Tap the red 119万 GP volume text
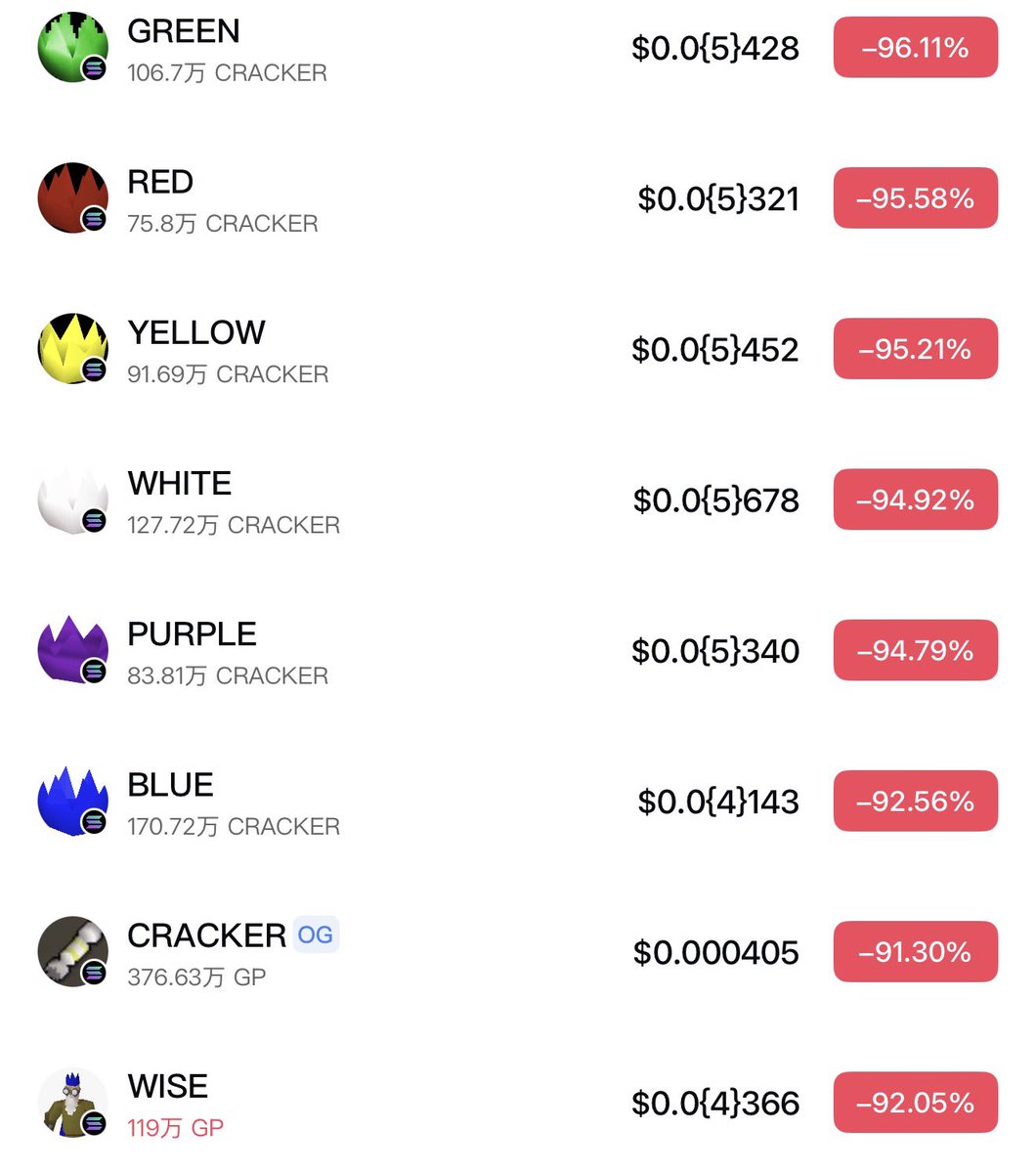1036x1173 pixels. pos(176,1128)
